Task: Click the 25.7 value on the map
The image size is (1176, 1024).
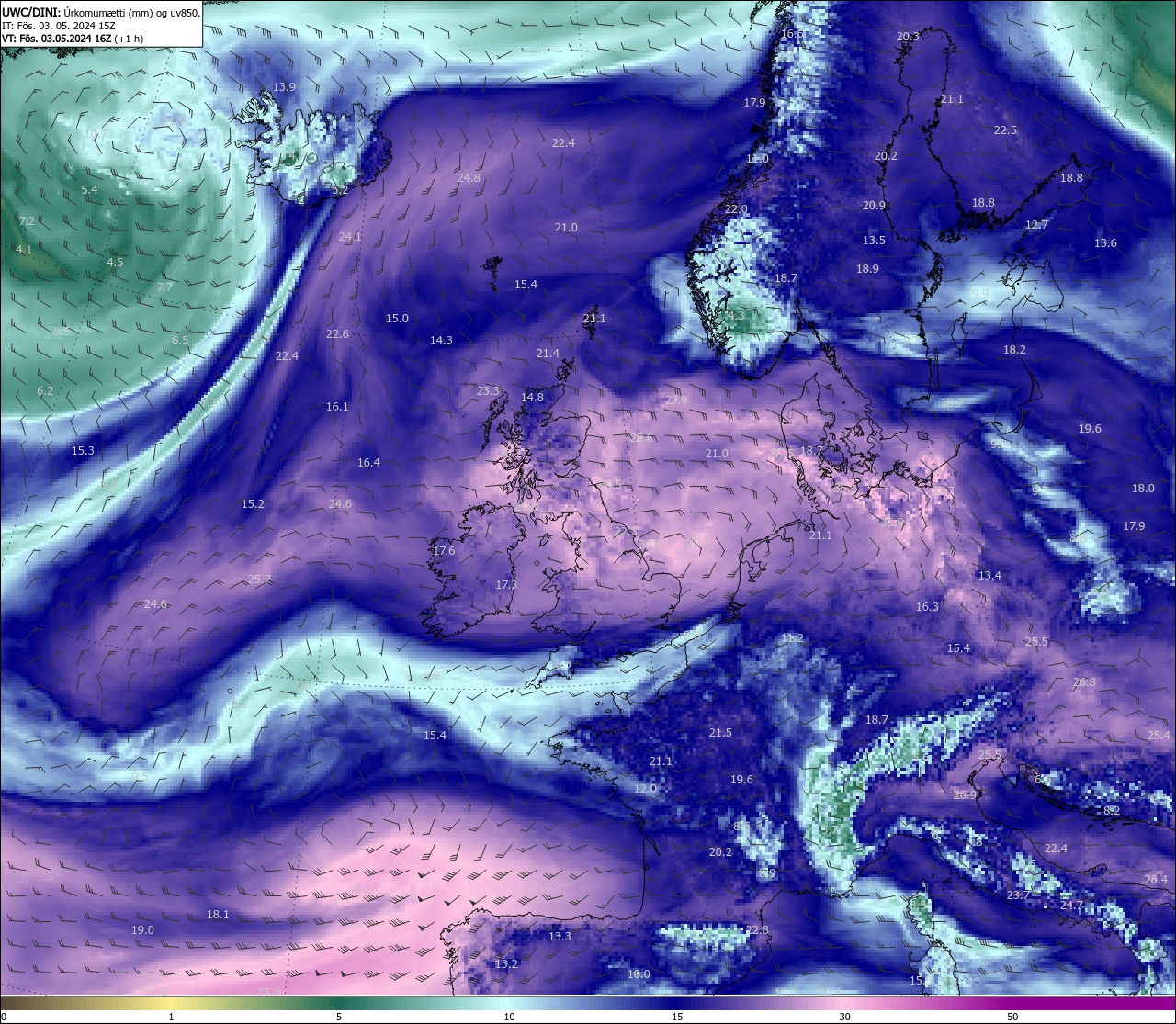Action: [260, 580]
